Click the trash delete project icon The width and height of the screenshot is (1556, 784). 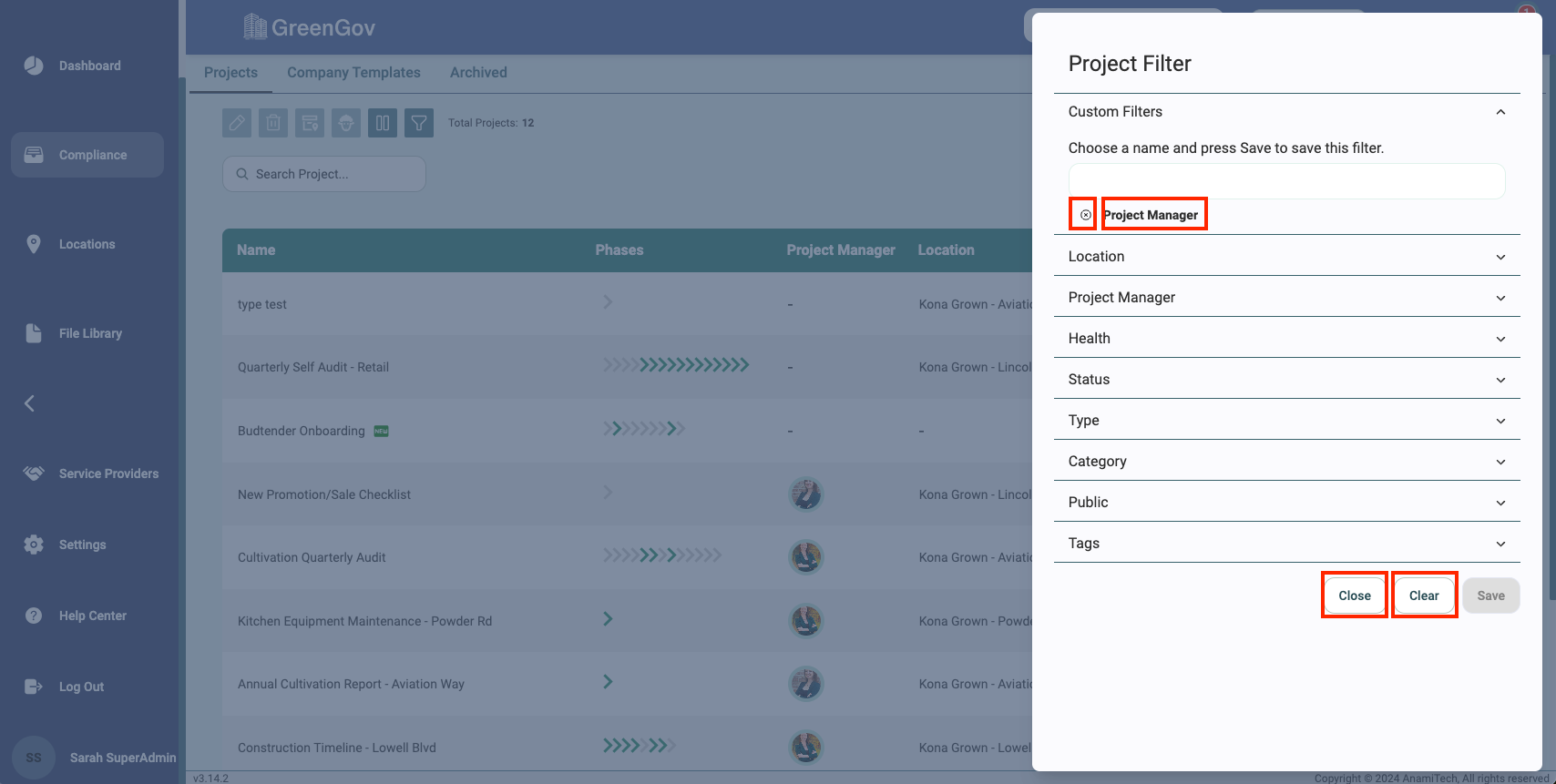tap(273, 123)
